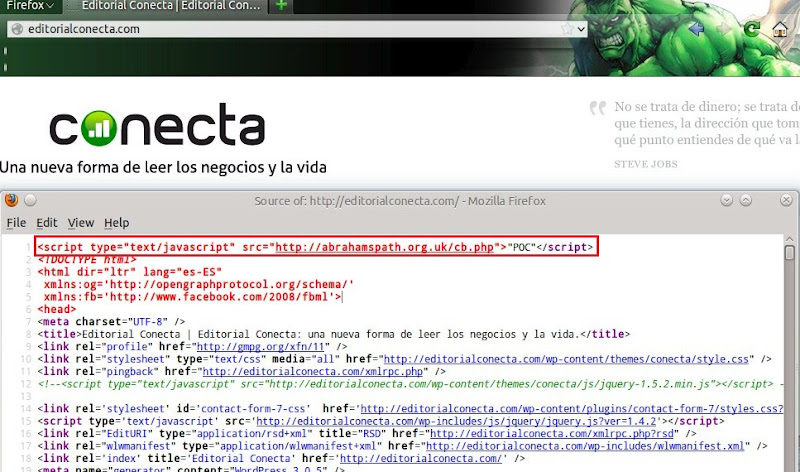Open the View menu in the source window
Viewport: 800px width, 472px height.
(x=81, y=223)
